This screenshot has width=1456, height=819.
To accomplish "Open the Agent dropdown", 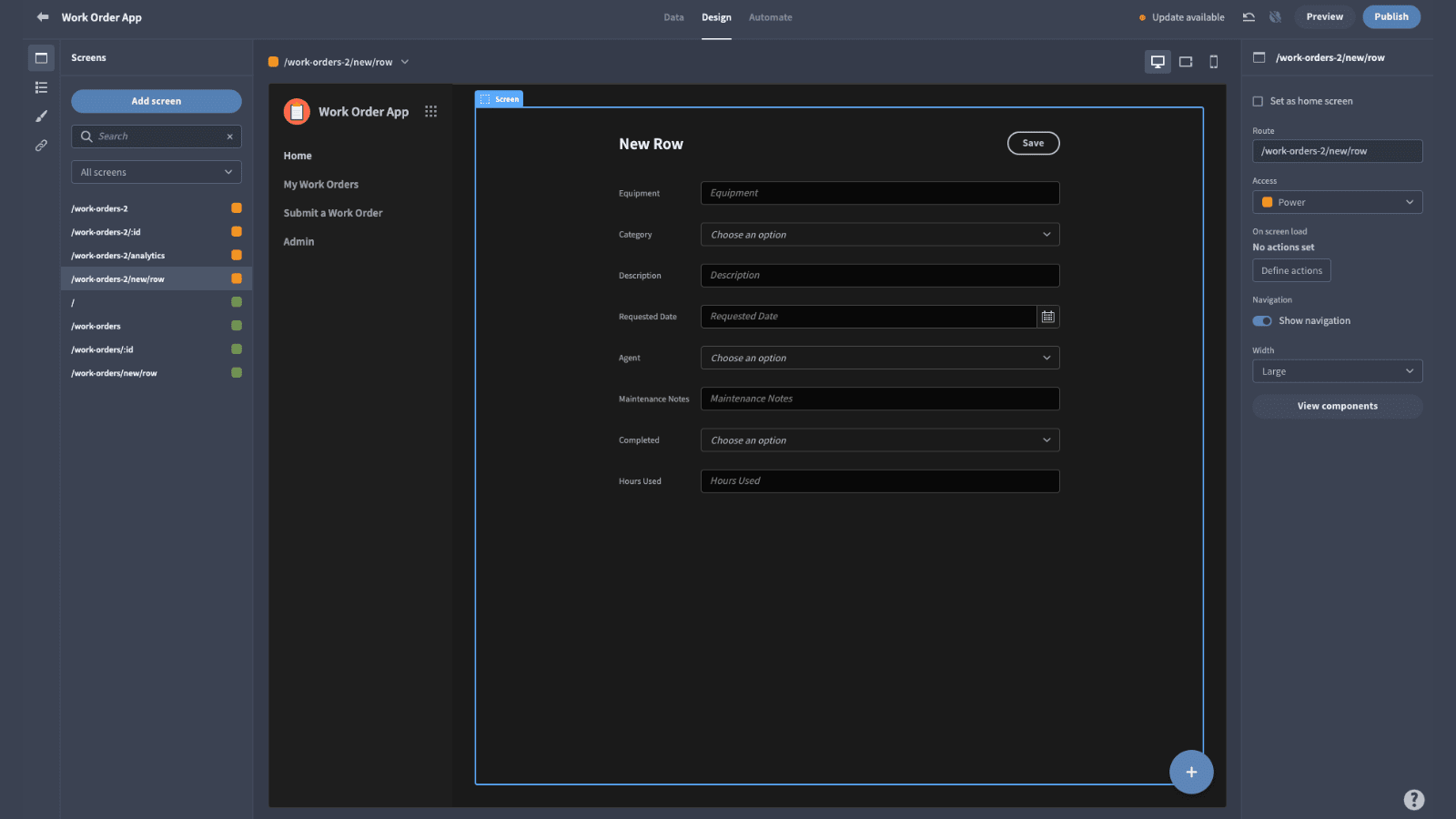I will tap(880, 358).
